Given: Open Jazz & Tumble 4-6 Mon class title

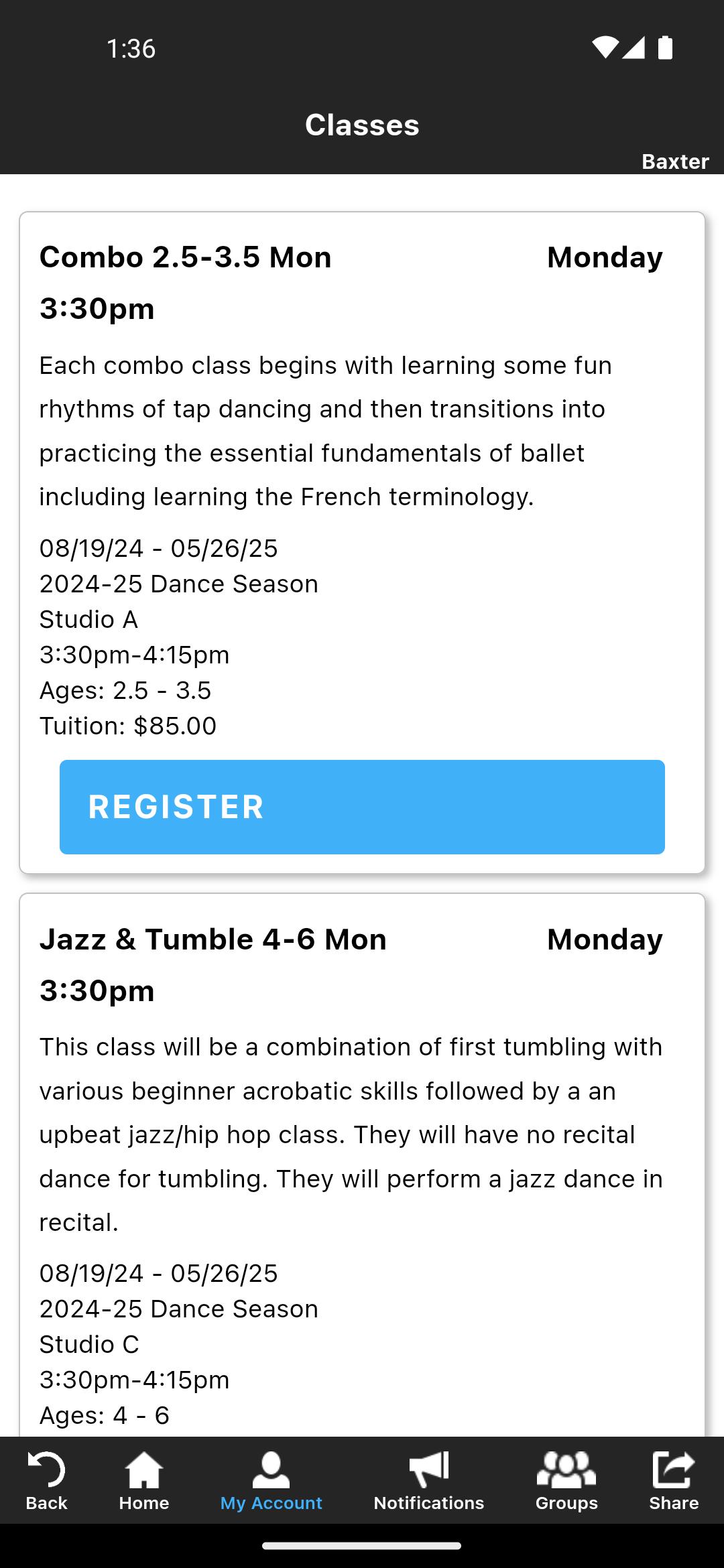Looking at the screenshot, I should coord(213,965).
